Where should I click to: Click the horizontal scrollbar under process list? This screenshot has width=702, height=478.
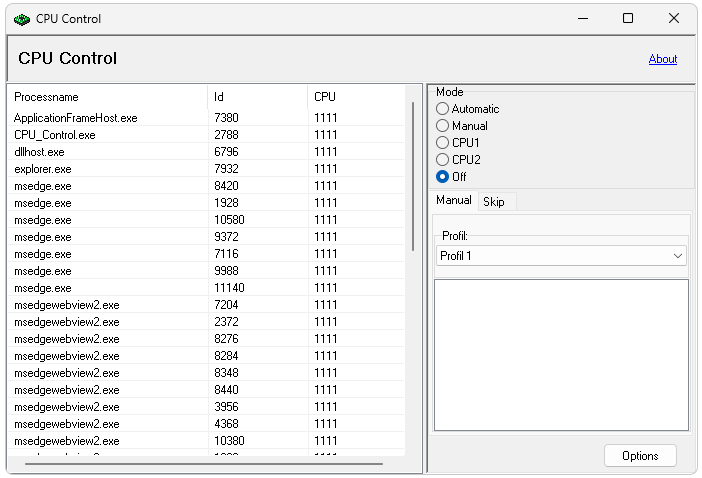200,464
